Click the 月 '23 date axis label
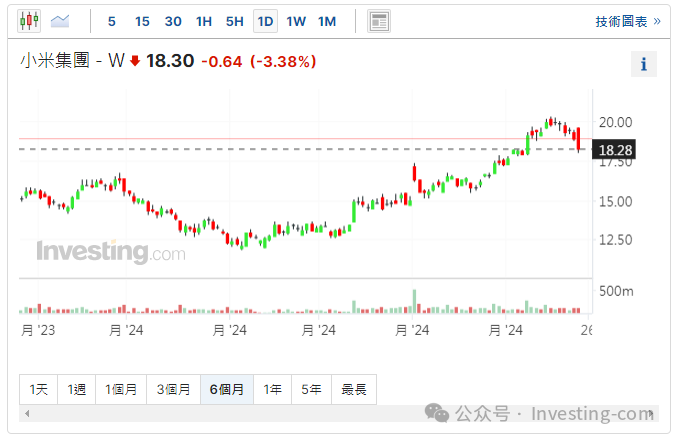The image size is (676, 440). click(x=38, y=331)
